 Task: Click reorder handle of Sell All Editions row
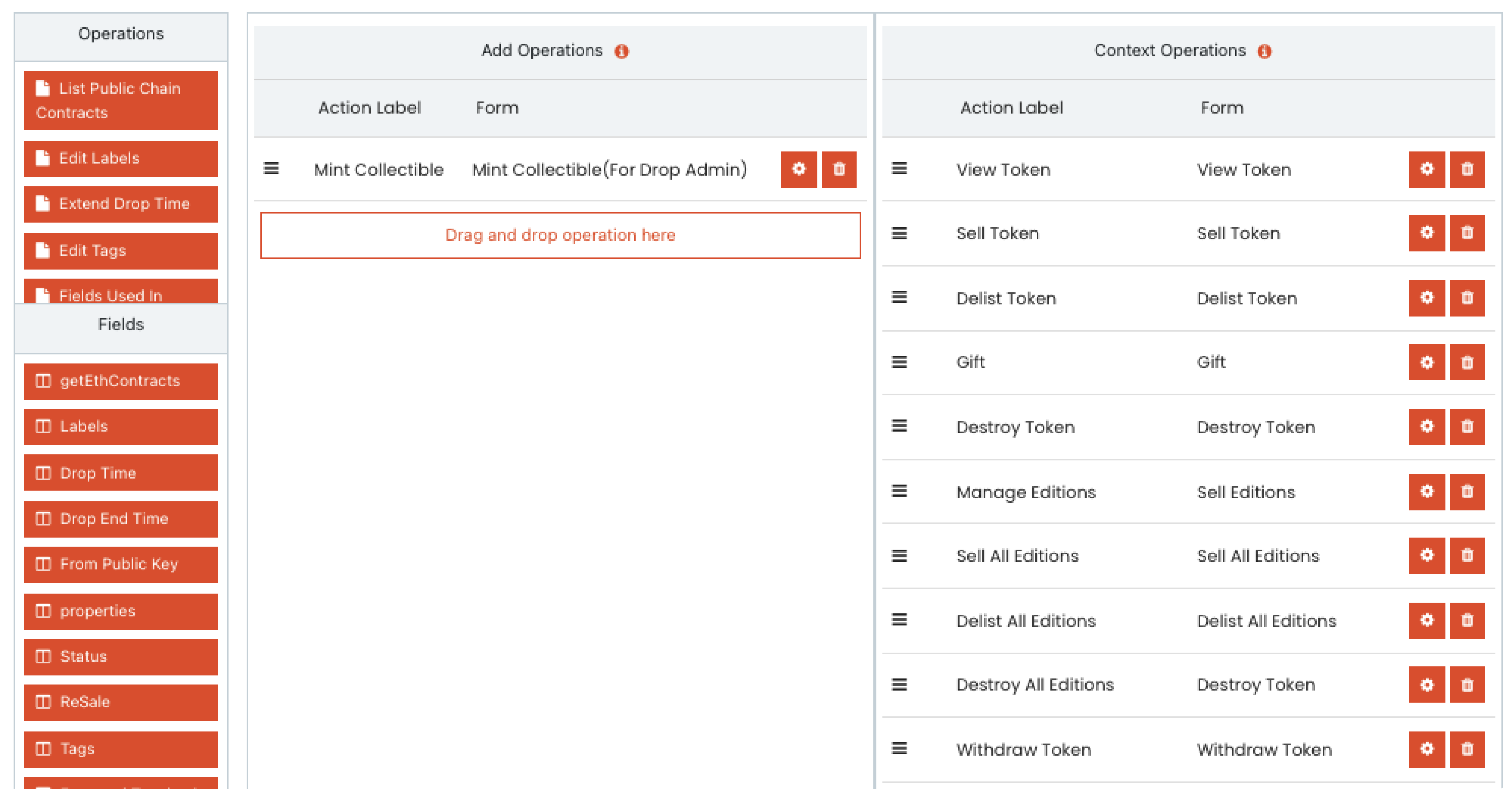(x=899, y=555)
